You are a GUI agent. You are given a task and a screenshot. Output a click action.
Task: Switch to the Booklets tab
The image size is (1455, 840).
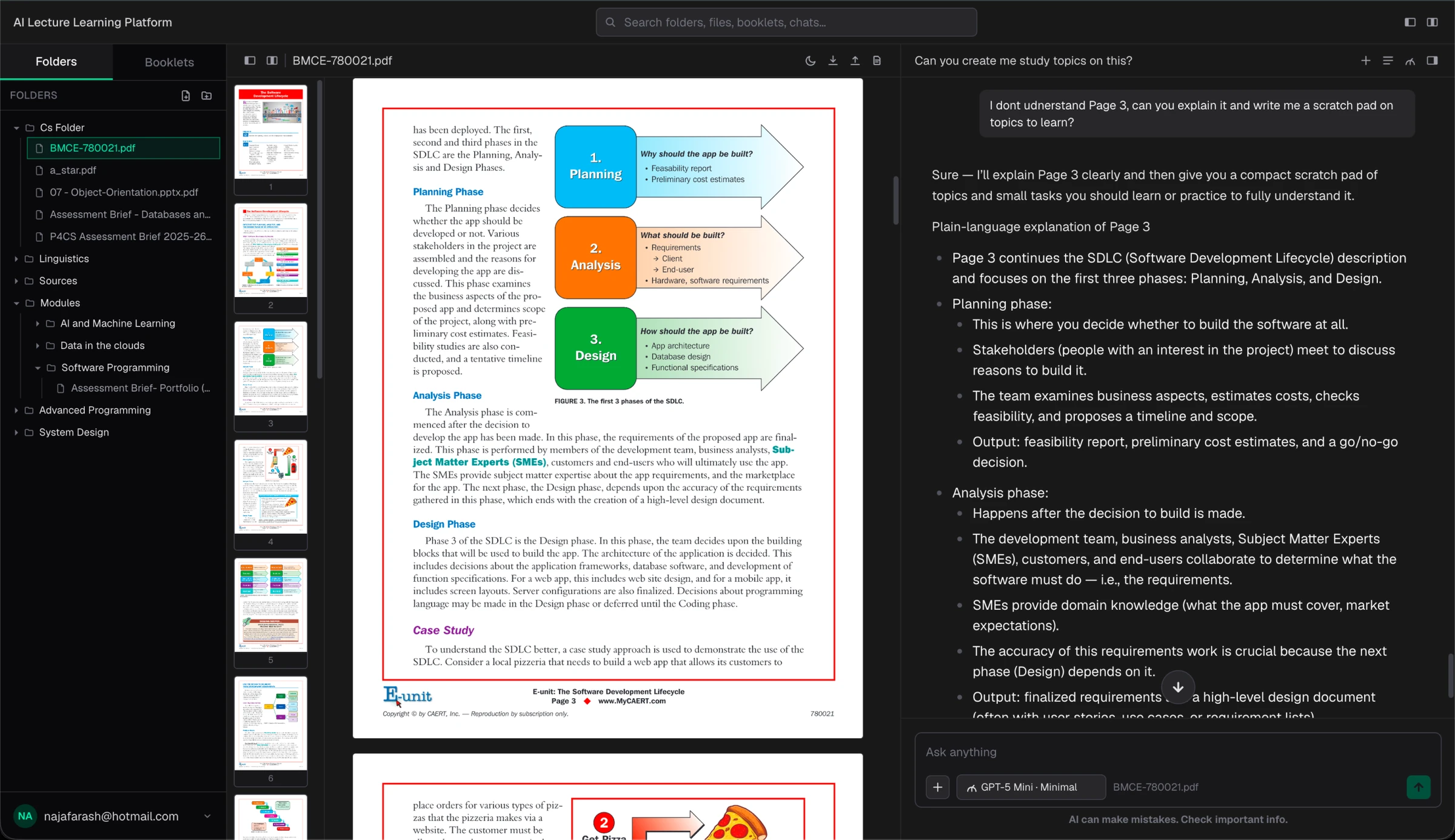(x=169, y=62)
